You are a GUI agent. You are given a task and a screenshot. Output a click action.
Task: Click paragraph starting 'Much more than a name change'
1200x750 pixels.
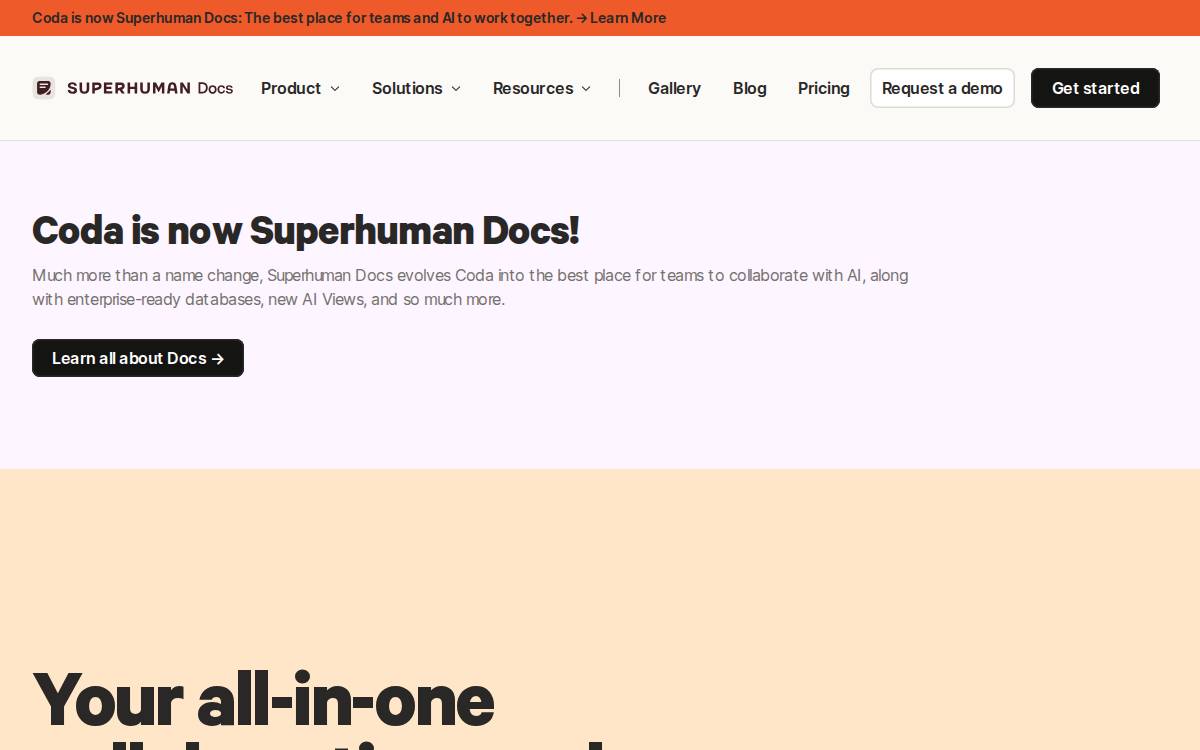tap(470, 287)
